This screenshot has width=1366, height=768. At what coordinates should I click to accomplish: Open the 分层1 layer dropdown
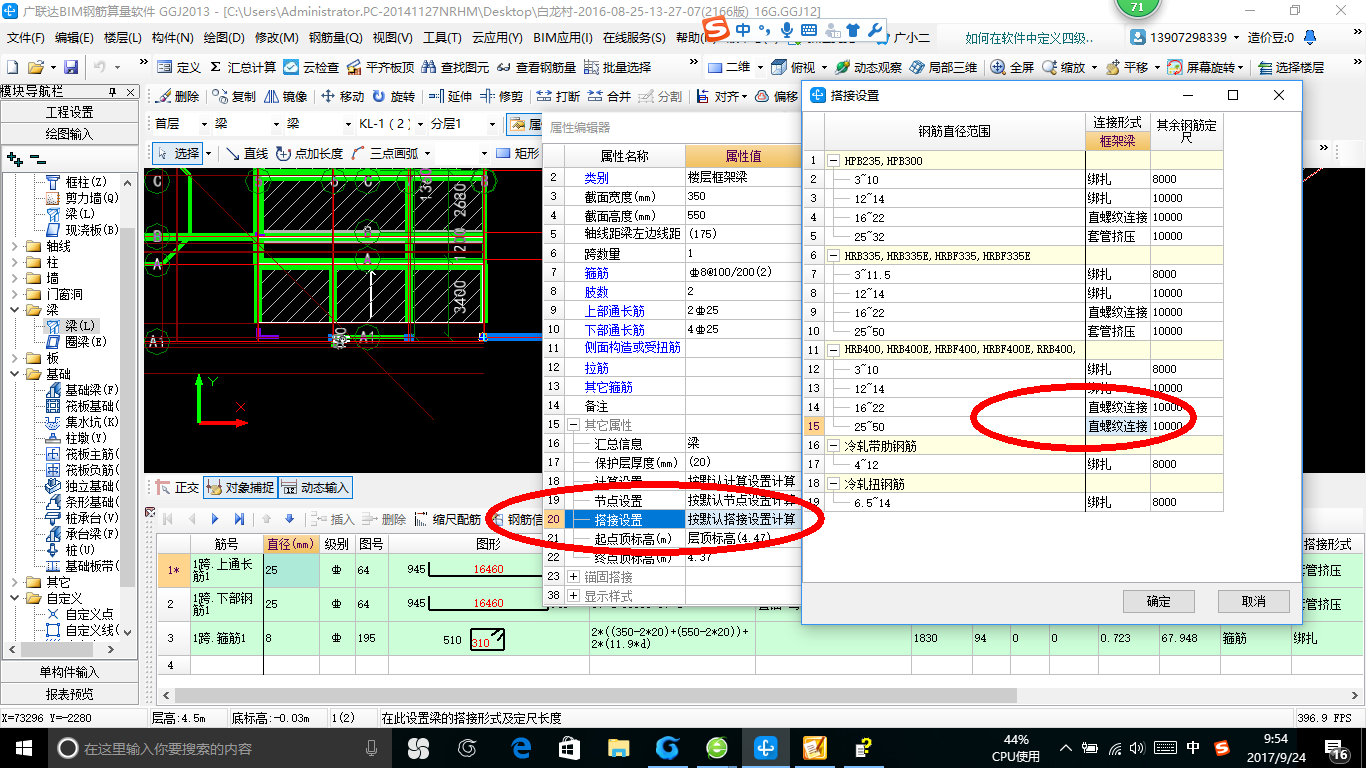point(490,124)
